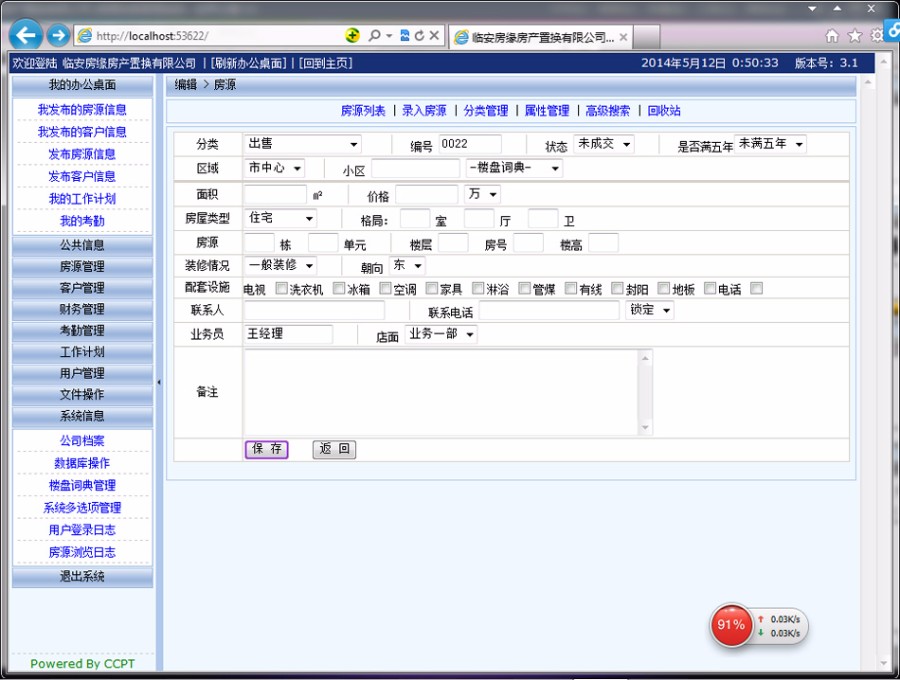The width and height of the screenshot is (900, 680).
Task: Click the browser Forward arrow button
Action: tap(59, 35)
